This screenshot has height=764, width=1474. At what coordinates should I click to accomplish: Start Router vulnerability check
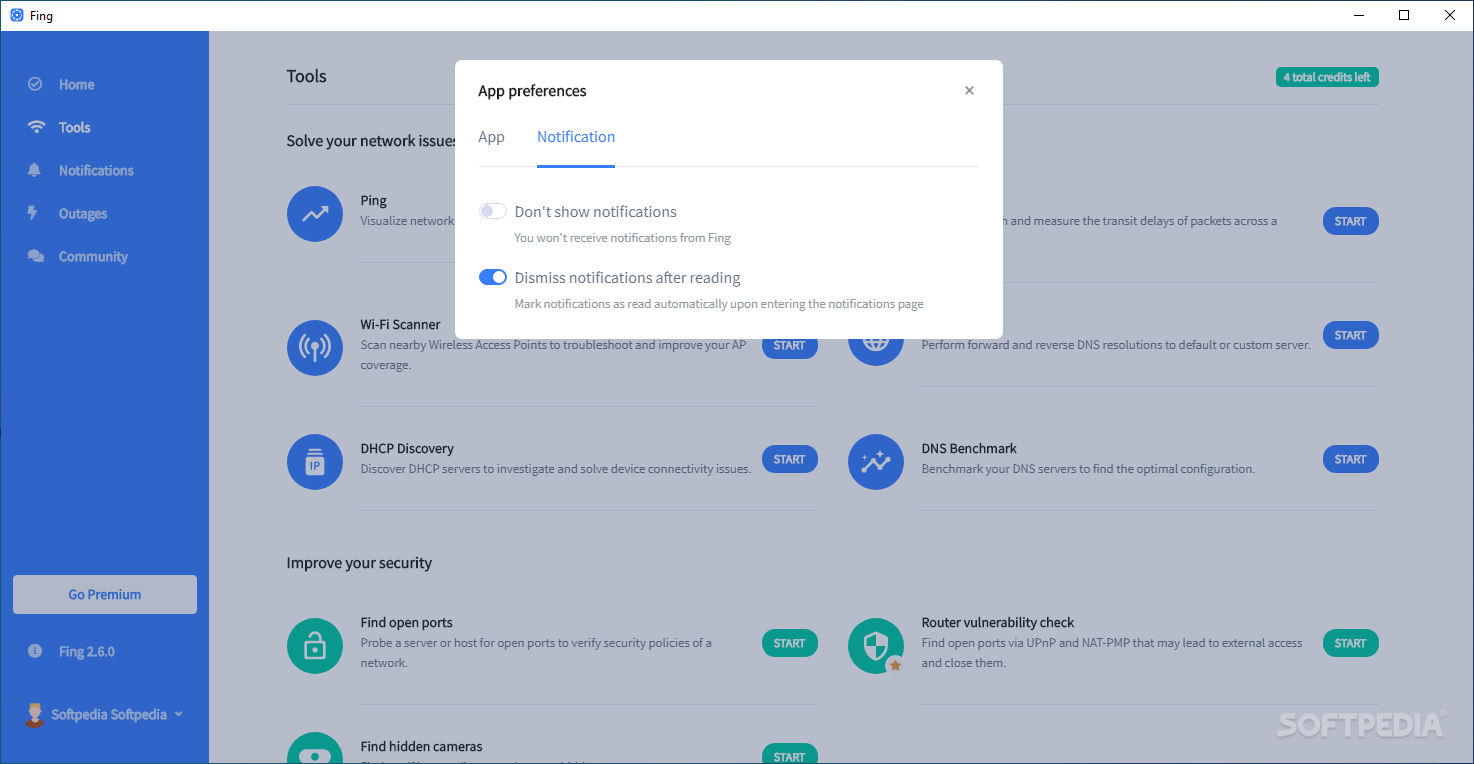(x=1350, y=643)
